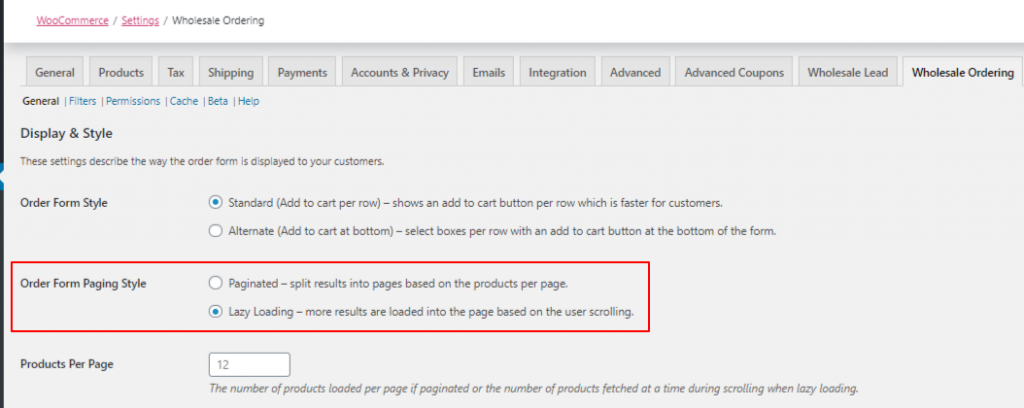Open the Advanced Coupons tab
The width and height of the screenshot is (1024, 408).
pyautogui.click(x=734, y=72)
